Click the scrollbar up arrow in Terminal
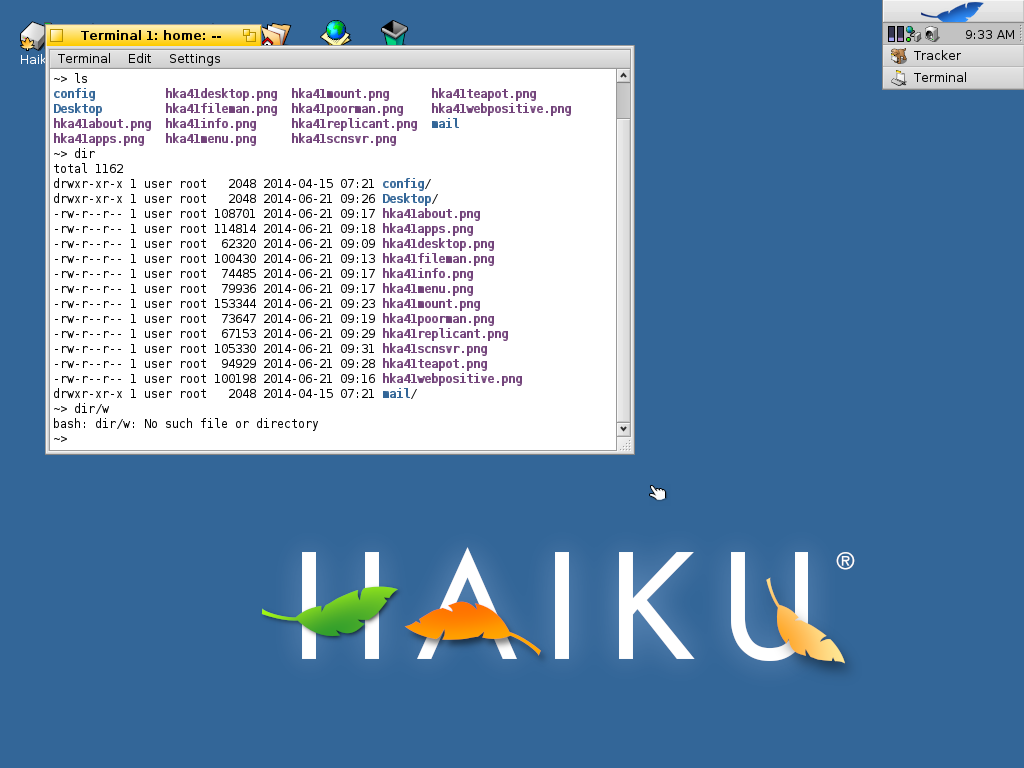The height and width of the screenshot is (768, 1024). click(623, 76)
